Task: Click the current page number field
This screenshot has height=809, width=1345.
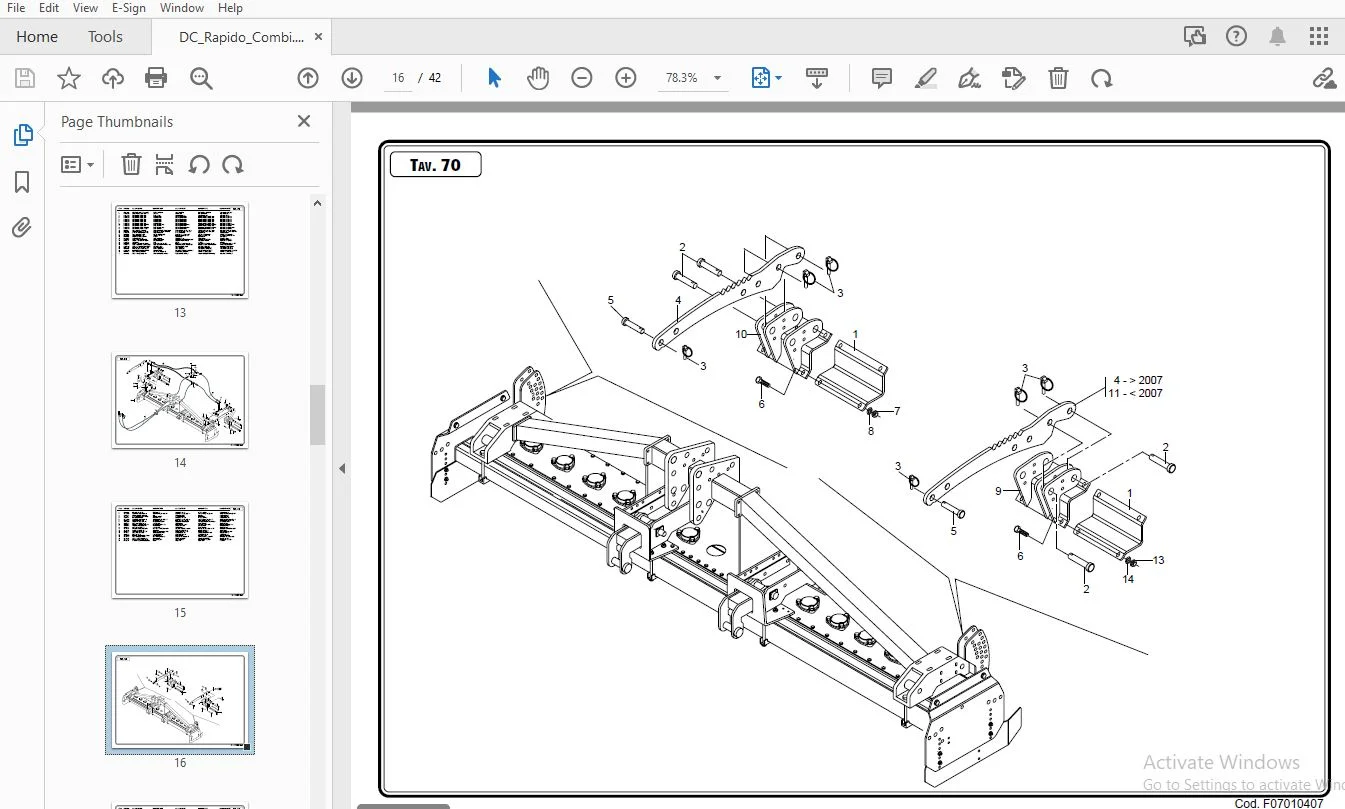Action: click(x=398, y=78)
